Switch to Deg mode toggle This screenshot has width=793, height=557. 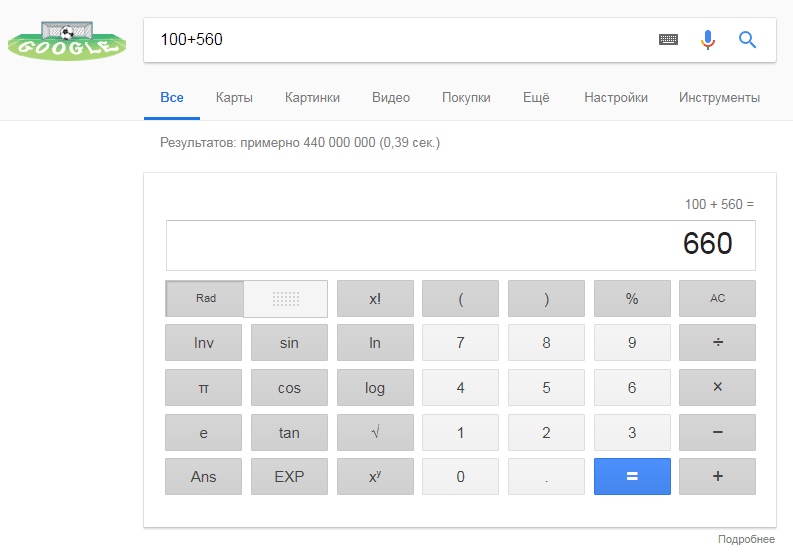pyautogui.click(x=286, y=298)
